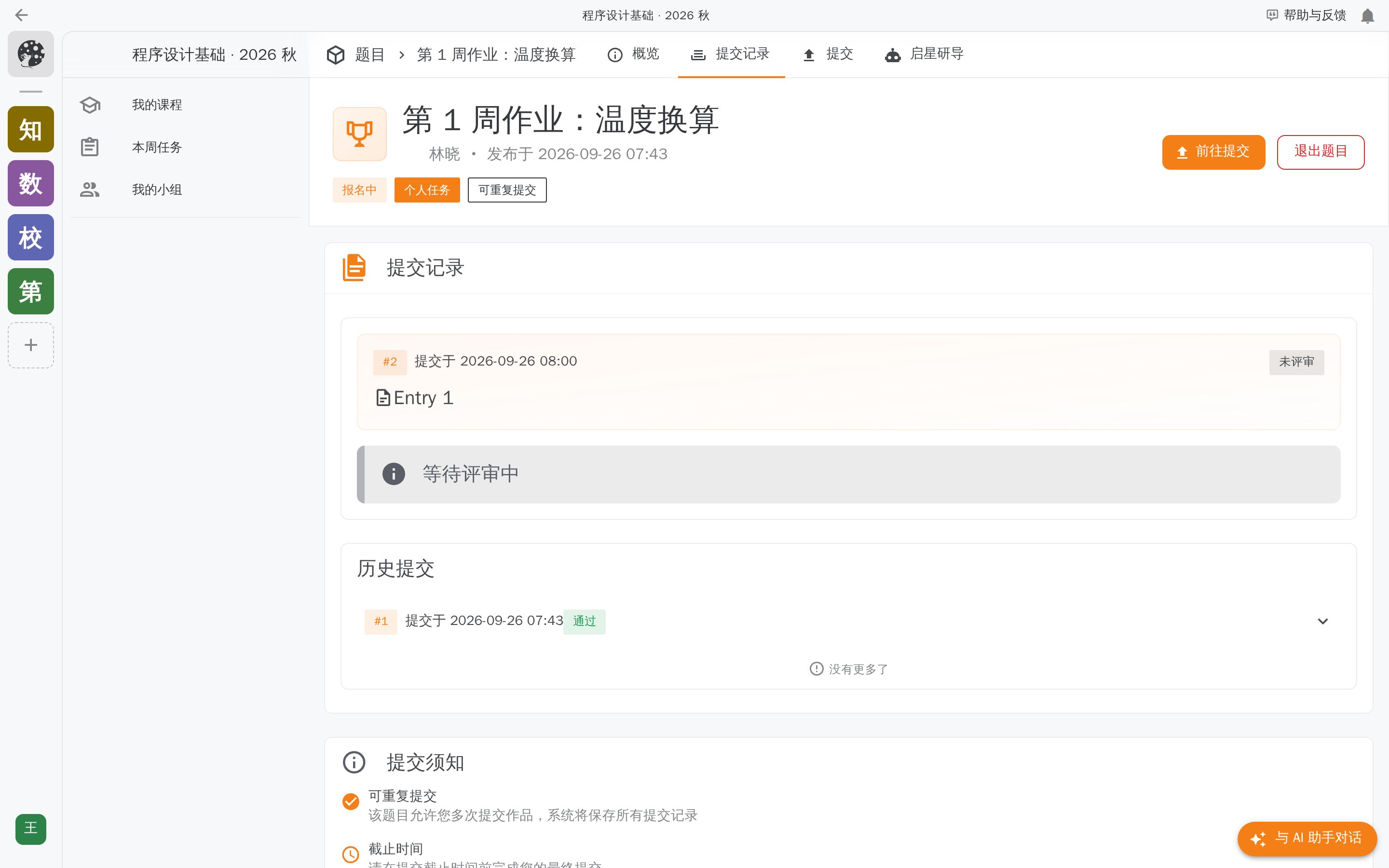This screenshot has width=1389, height=868.
Task: Switch to the 概览 tab
Action: [633, 54]
